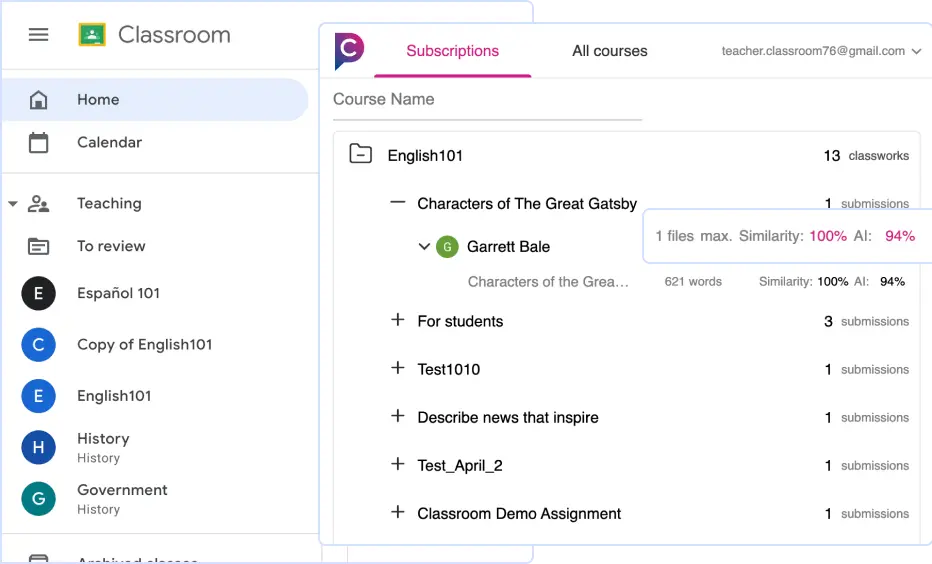The width and height of the screenshot is (932, 564).
Task: Click the Calendar icon in sidebar
Action: pyautogui.click(x=39, y=143)
